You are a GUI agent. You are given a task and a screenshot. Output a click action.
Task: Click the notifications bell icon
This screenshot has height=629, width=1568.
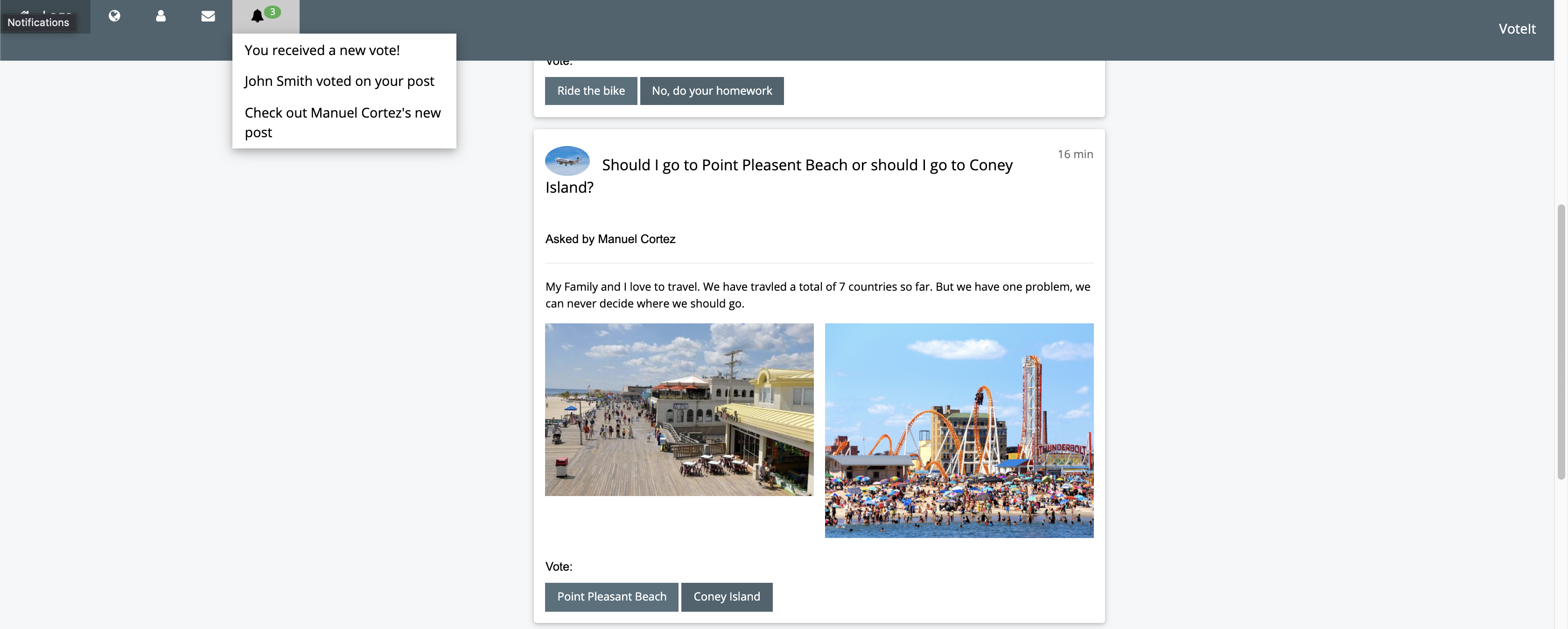[258, 16]
